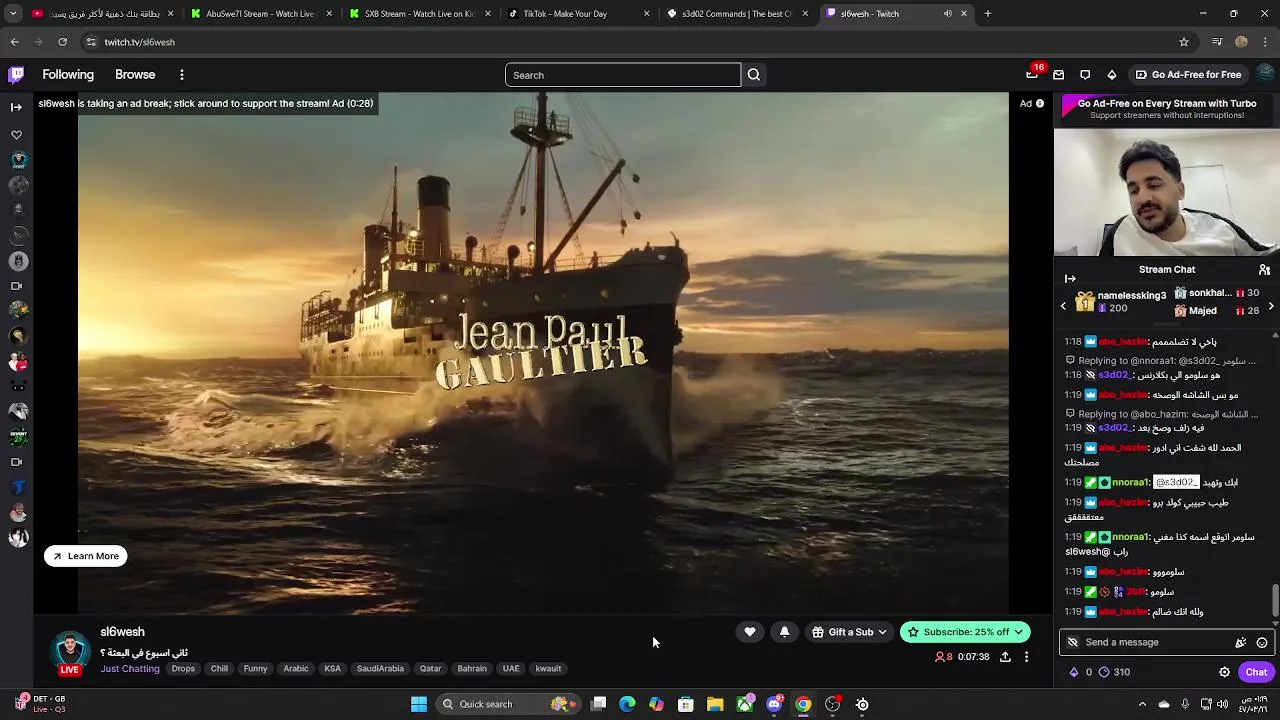Select the Qatar tag

(430, 668)
